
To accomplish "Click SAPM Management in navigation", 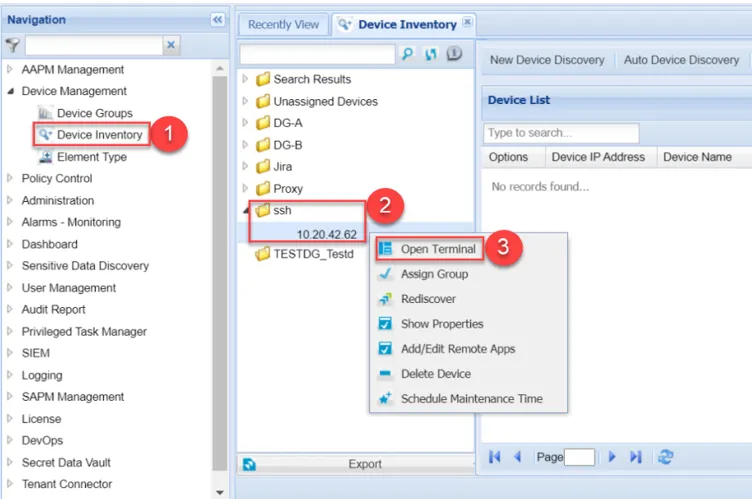I will [73, 397].
